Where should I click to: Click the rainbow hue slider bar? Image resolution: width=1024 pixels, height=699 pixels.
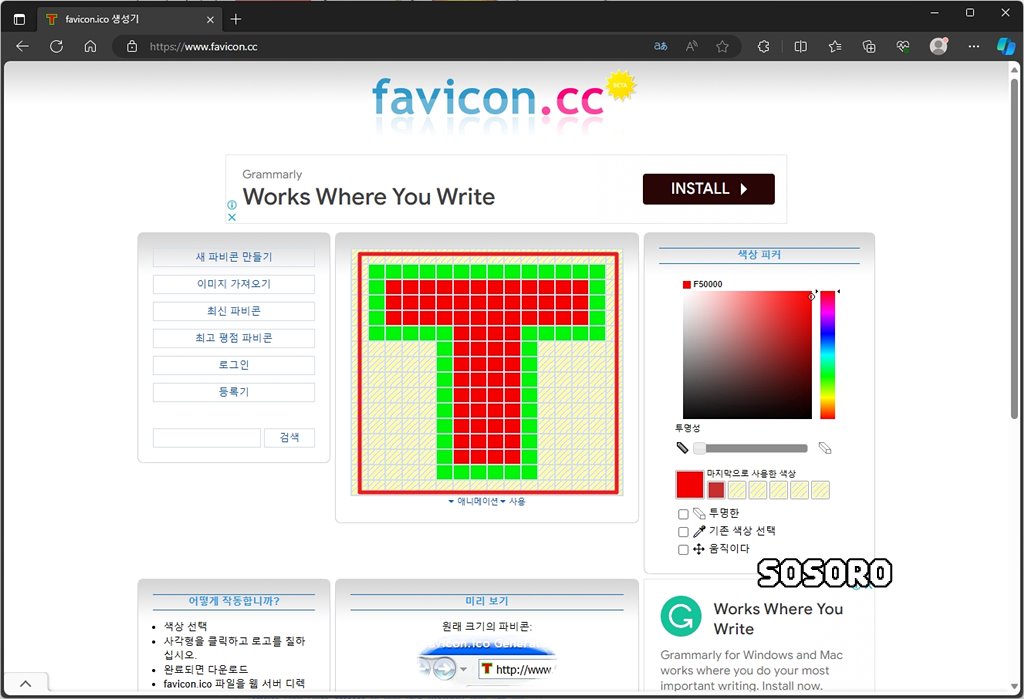coord(827,355)
